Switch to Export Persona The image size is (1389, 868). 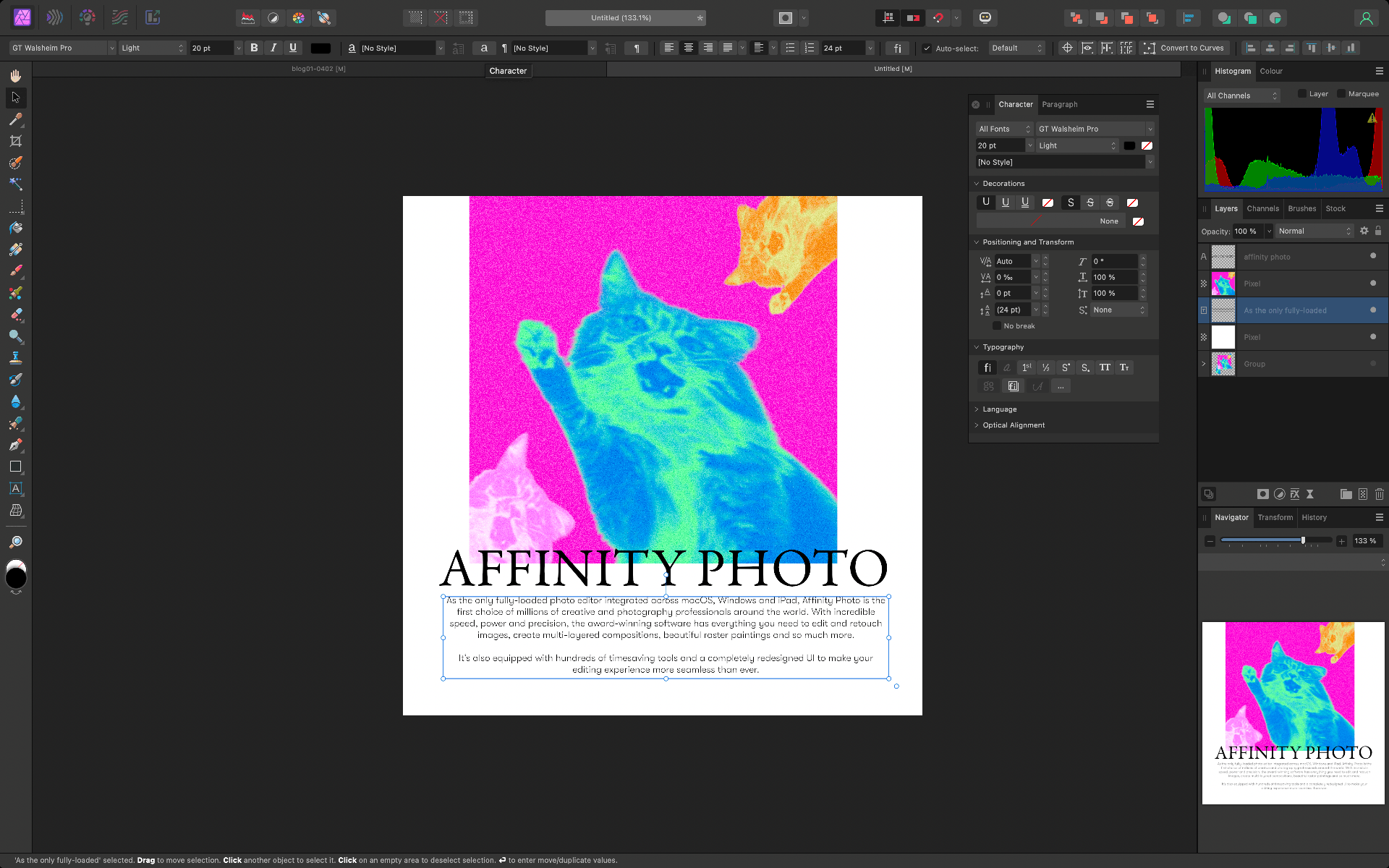[x=152, y=17]
